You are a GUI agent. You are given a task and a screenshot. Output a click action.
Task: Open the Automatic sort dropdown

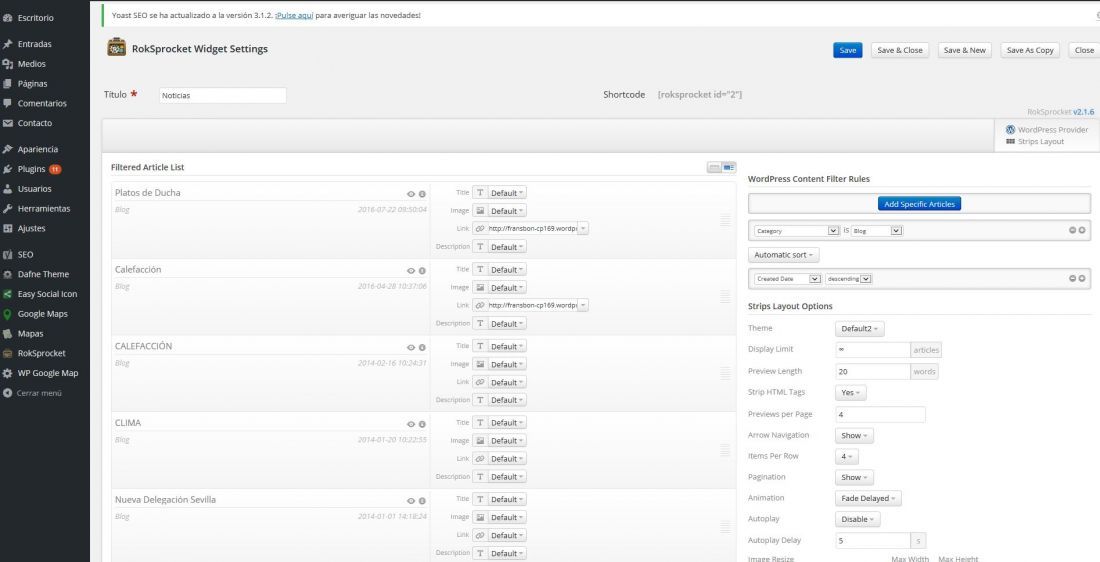click(x=784, y=255)
